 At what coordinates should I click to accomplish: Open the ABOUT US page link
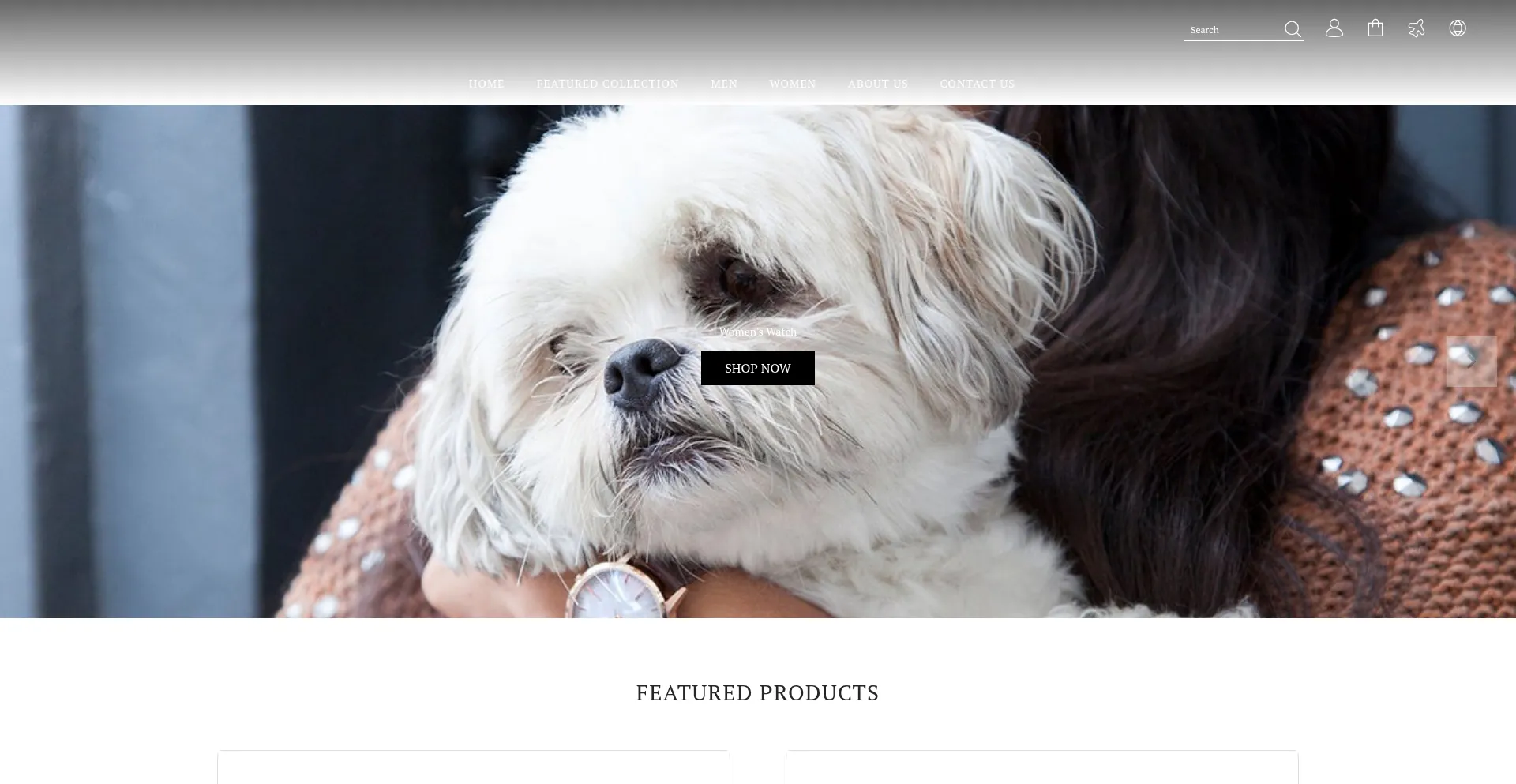pyautogui.click(x=878, y=84)
